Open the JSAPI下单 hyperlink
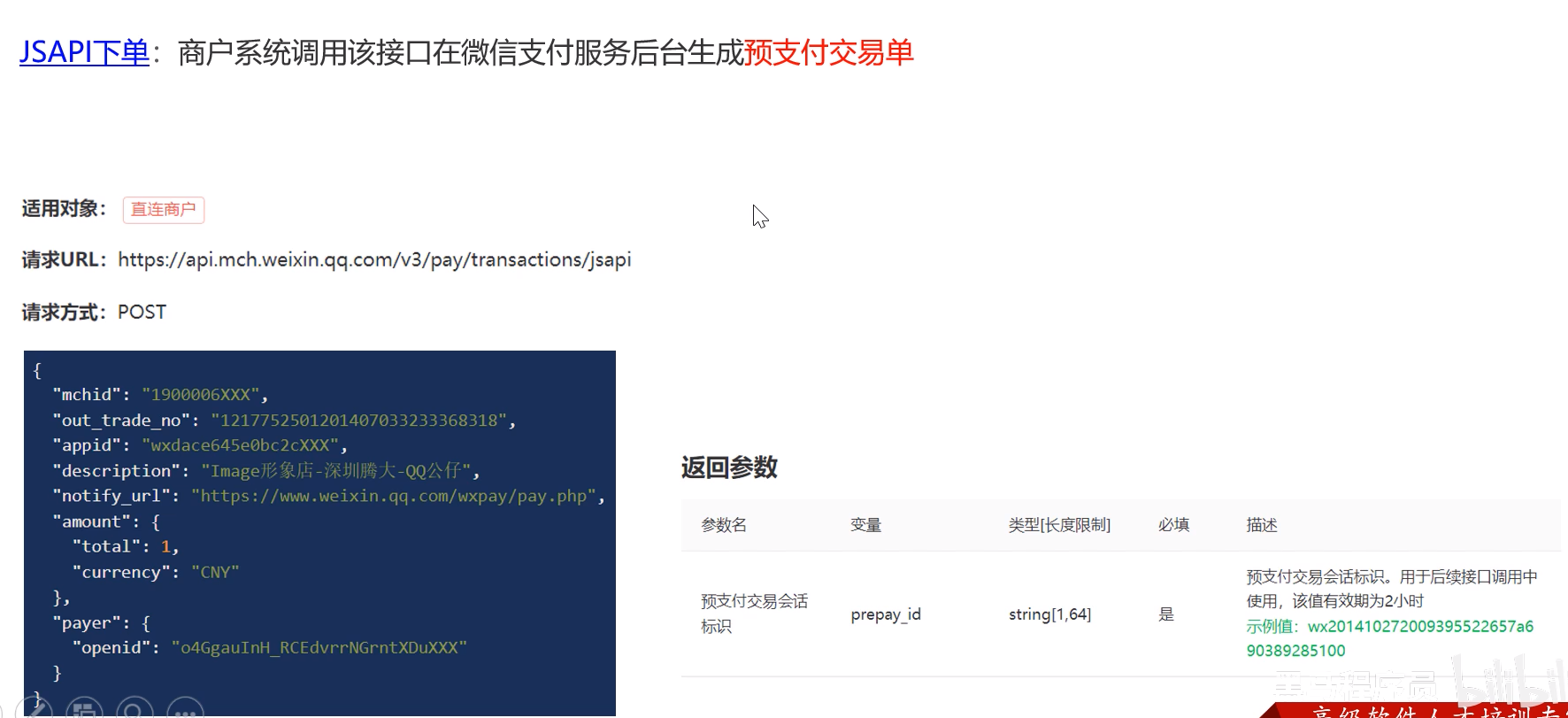Image resolution: width=1568 pixels, height=718 pixels. click(x=84, y=53)
